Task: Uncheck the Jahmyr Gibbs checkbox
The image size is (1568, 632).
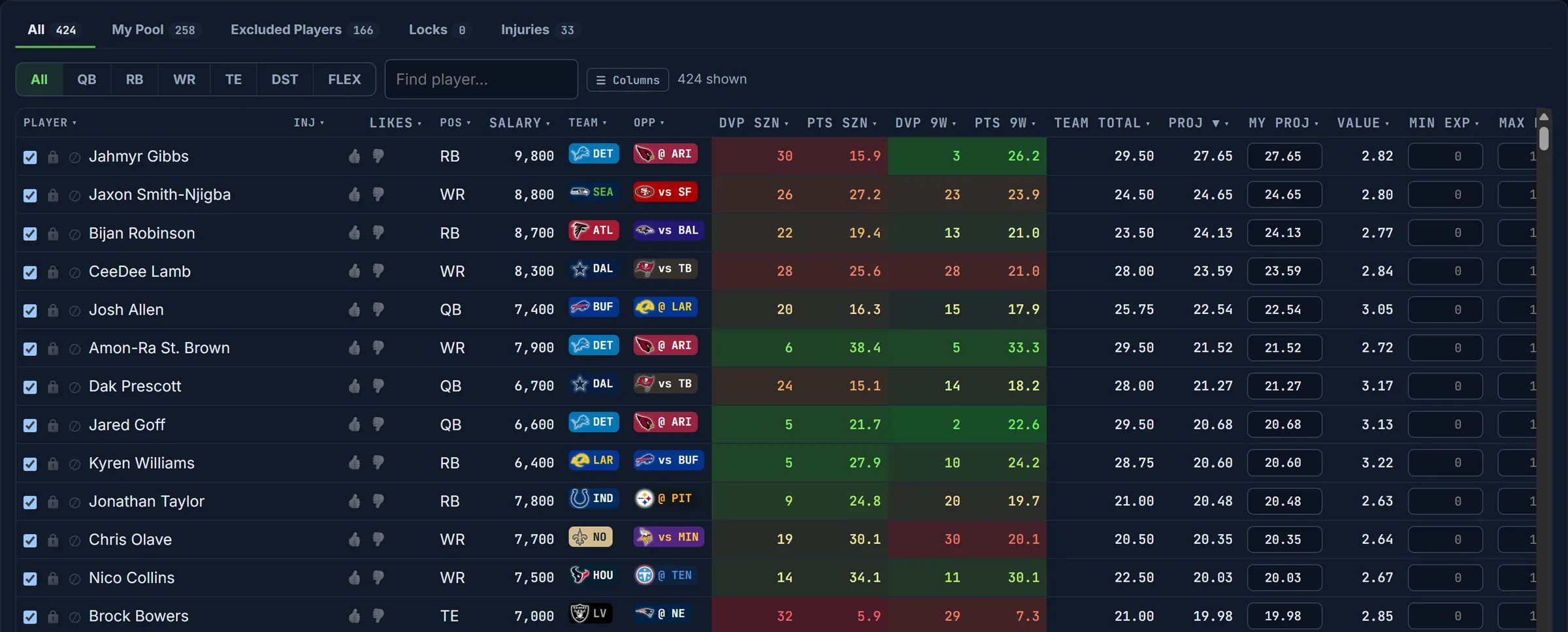Action: point(30,157)
